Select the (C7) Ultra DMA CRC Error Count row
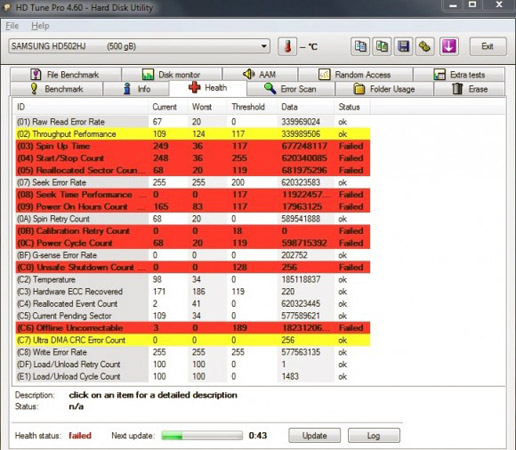Screen dimensions: 516x450 click(193, 340)
